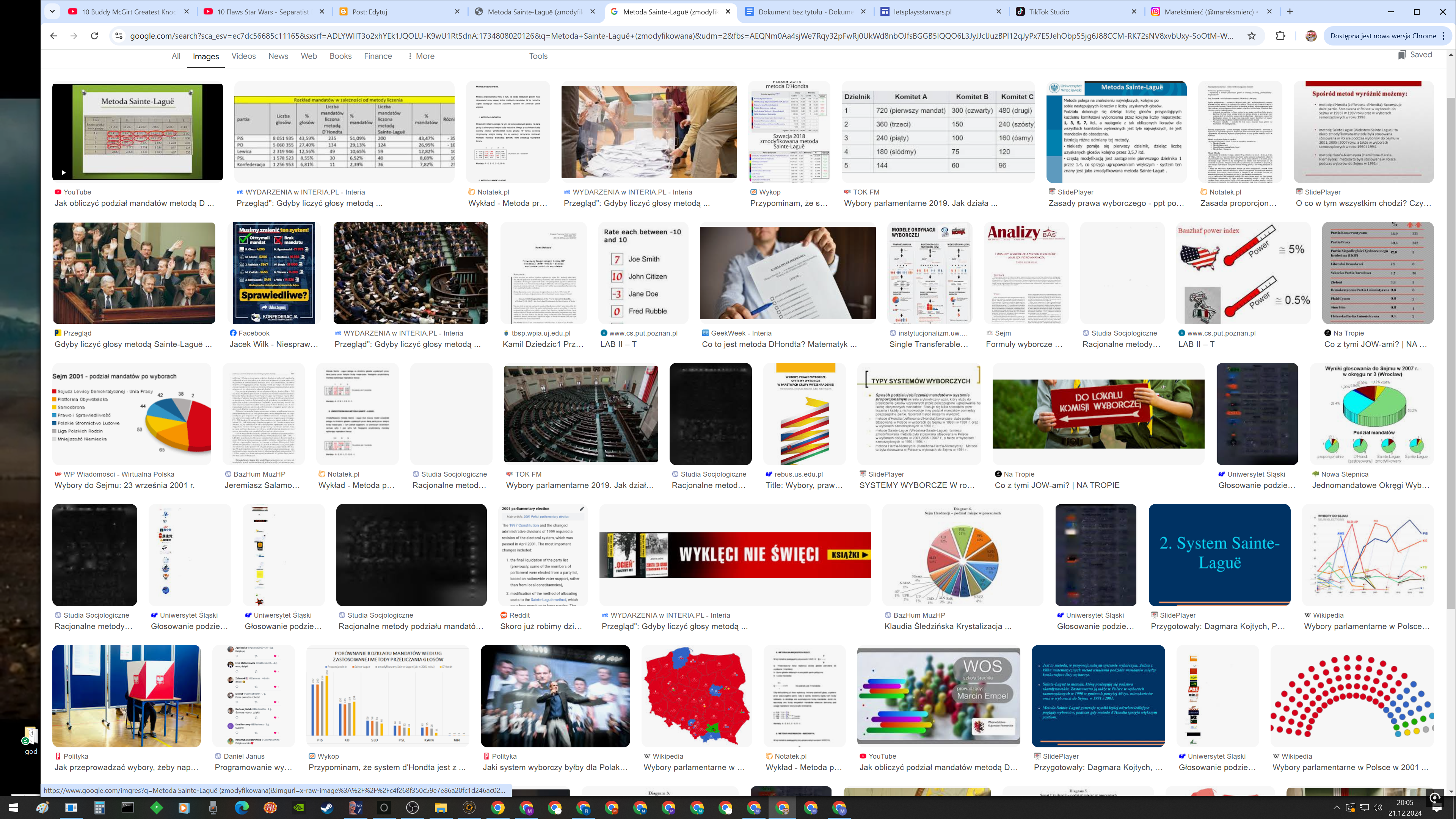Go back to previous page

coord(54,36)
